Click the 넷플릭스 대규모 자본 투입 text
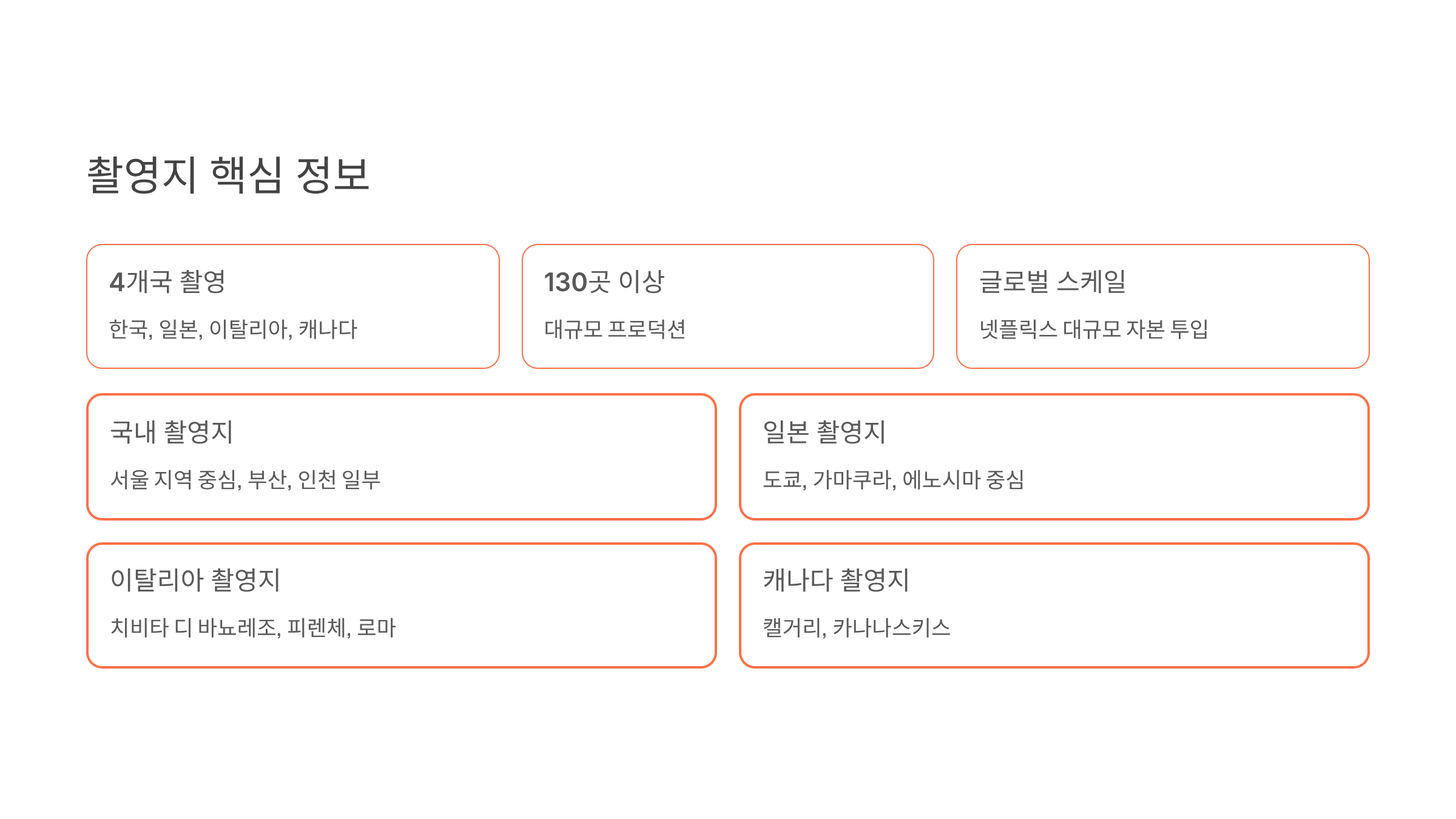This screenshot has width=1456, height=819. [x=1094, y=329]
